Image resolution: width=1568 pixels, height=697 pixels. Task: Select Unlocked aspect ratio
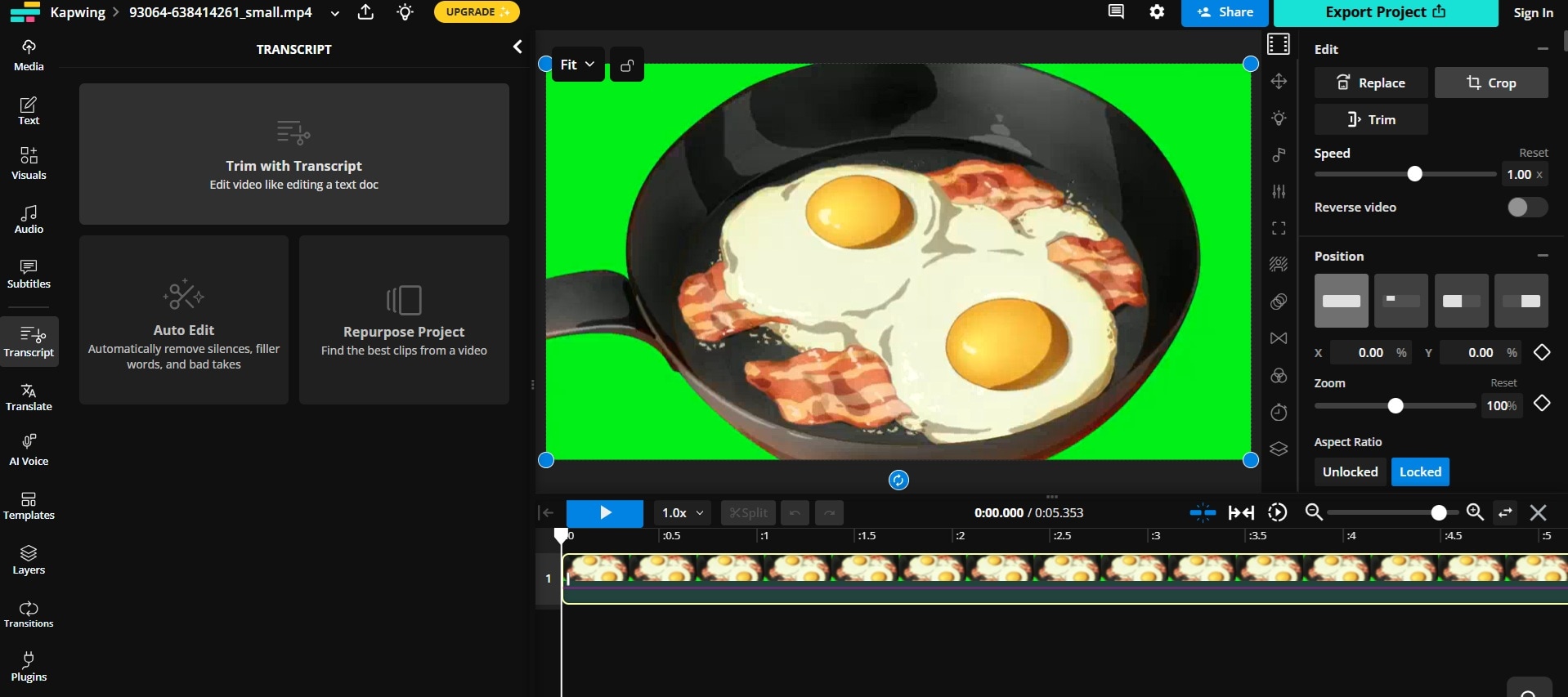(1350, 472)
